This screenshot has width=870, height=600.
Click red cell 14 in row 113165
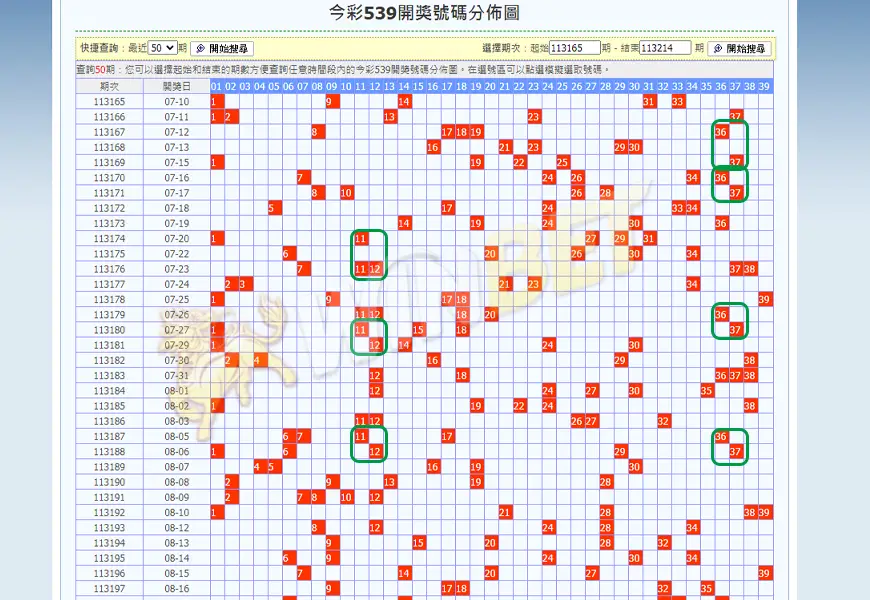tap(404, 102)
